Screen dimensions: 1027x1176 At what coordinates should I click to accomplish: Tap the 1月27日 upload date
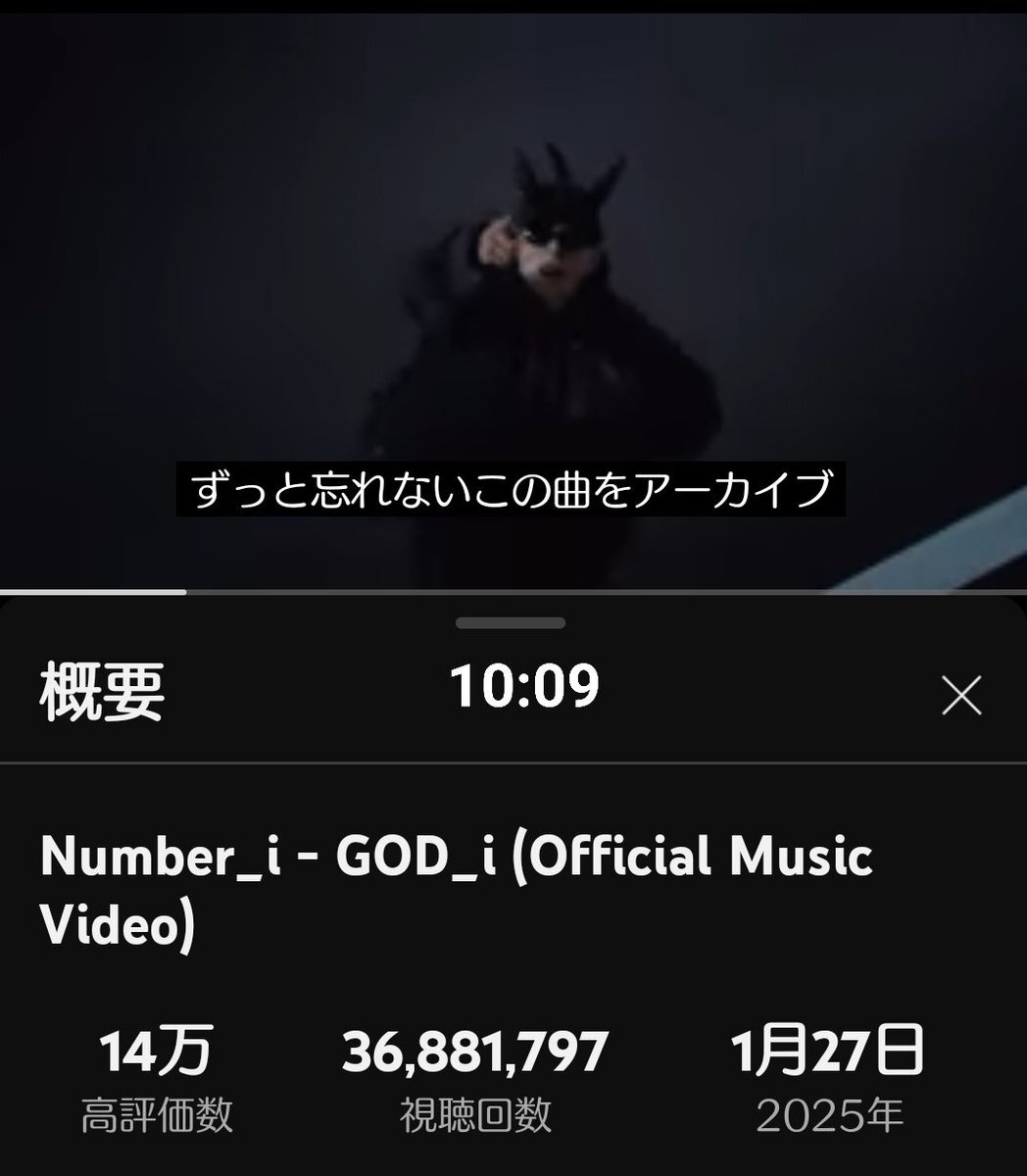pos(827,1052)
